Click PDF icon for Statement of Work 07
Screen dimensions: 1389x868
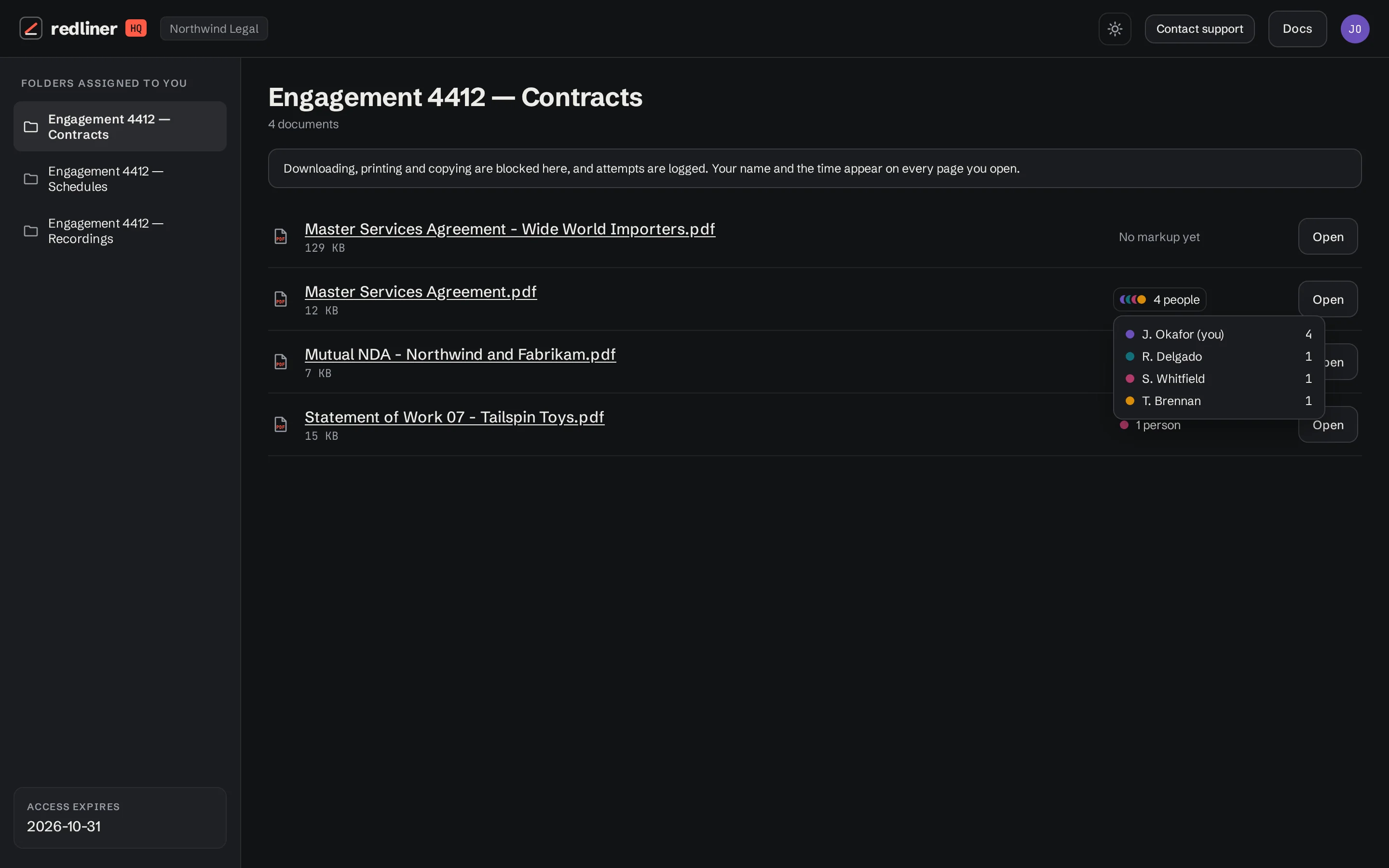[x=281, y=424]
